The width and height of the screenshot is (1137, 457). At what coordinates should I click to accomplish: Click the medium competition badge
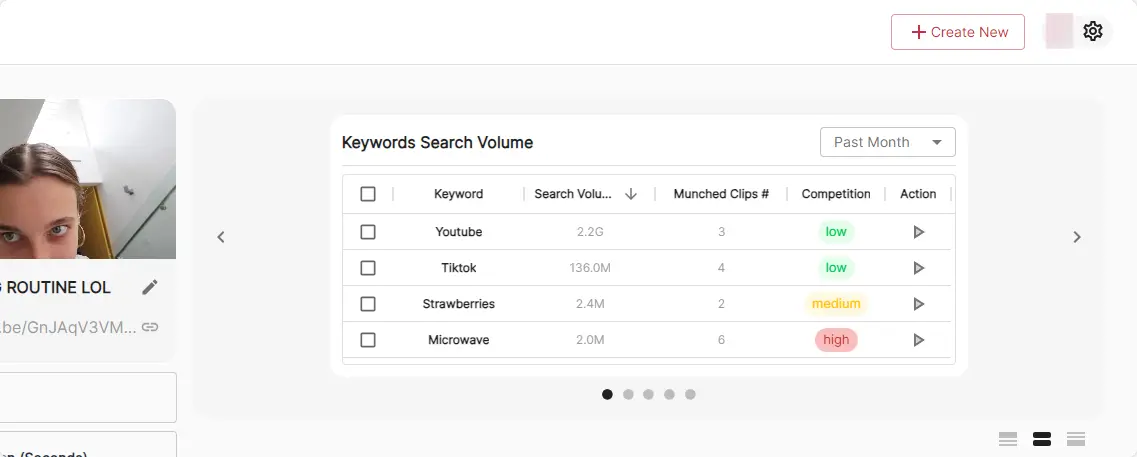point(836,304)
